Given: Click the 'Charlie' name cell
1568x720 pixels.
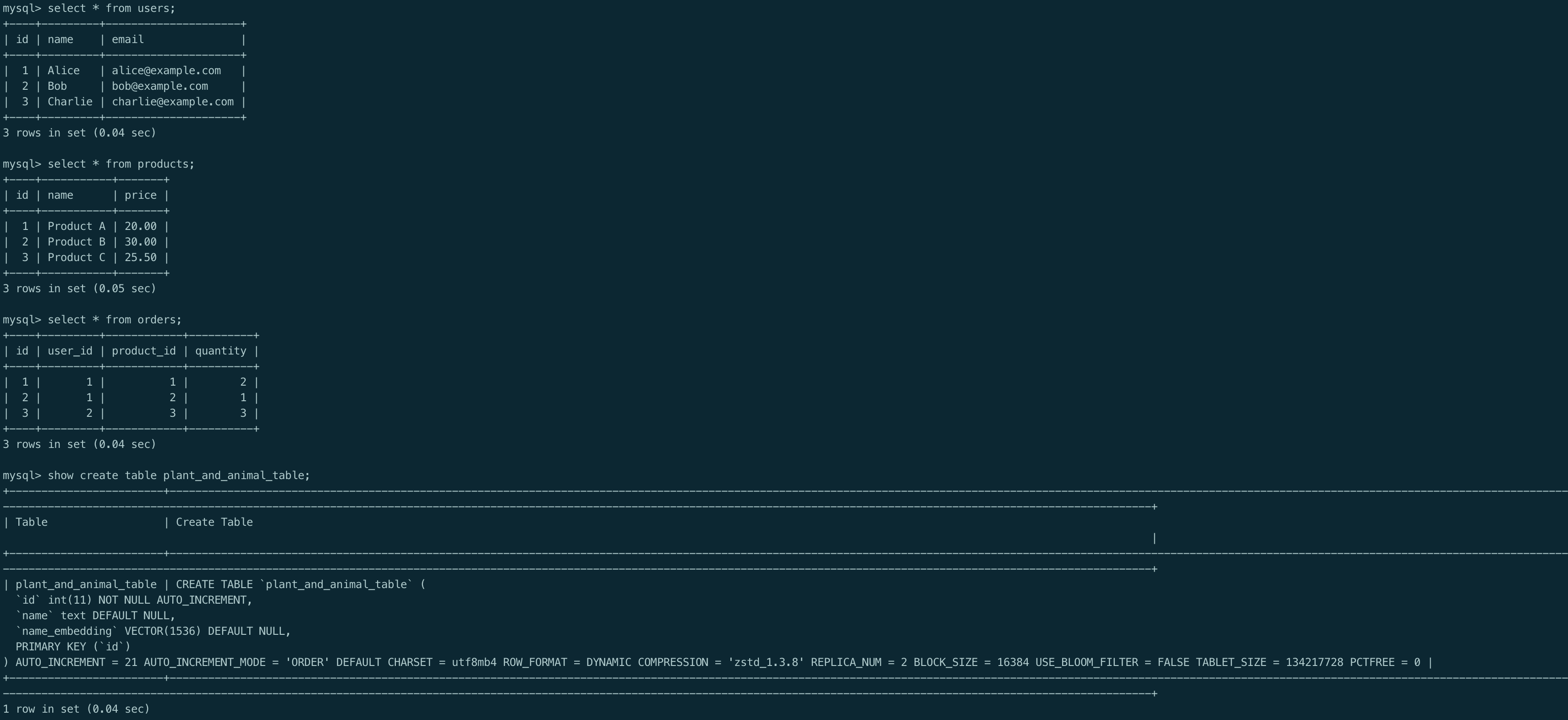Looking at the screenshot, I should click(70, 102).
